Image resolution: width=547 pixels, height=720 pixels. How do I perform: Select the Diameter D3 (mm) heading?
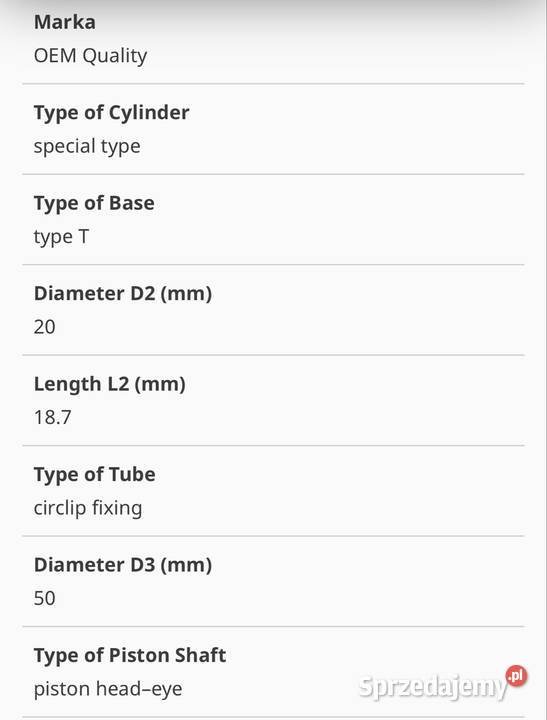click(x=123, y=565)
